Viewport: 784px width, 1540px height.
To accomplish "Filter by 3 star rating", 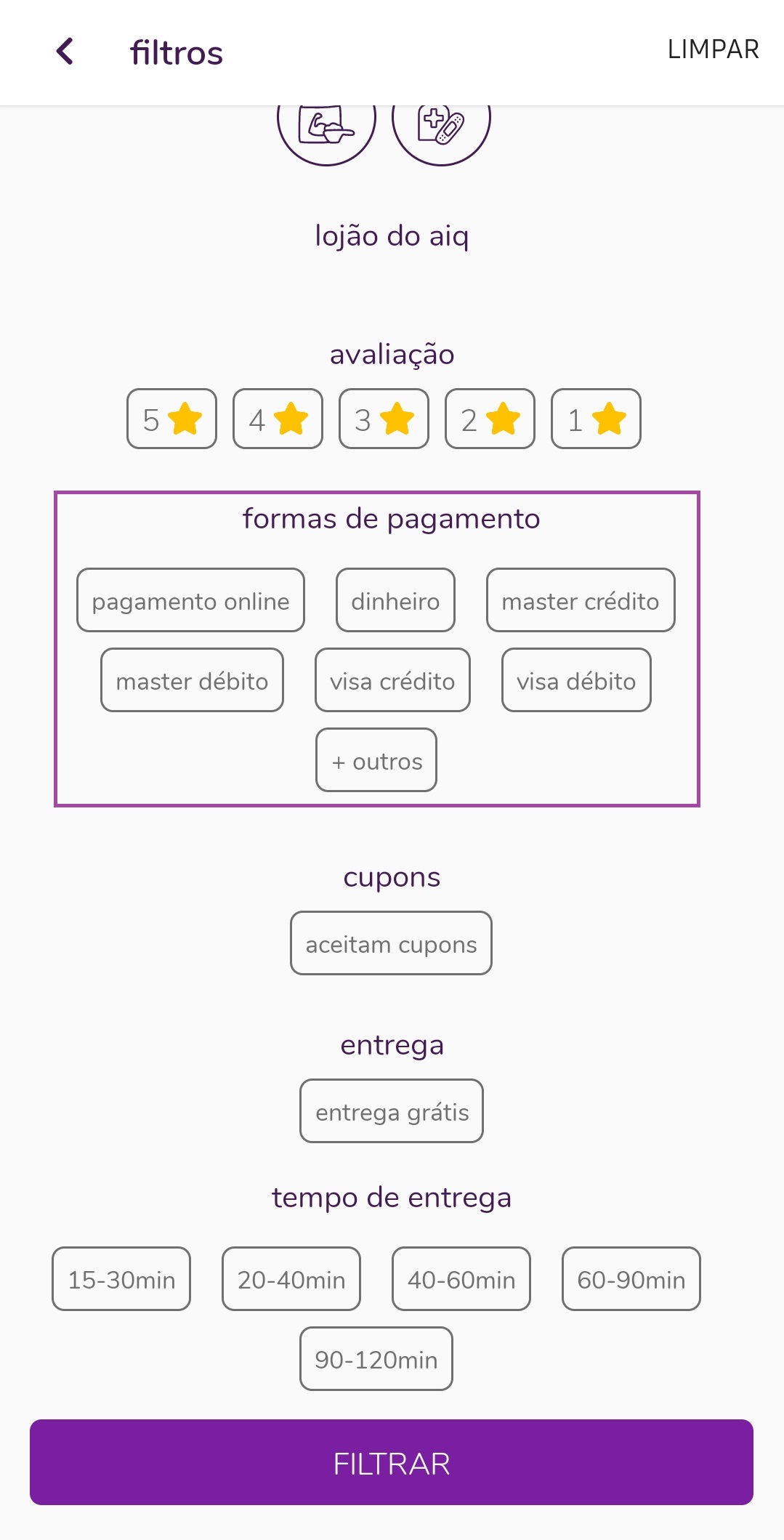I will 384,419.
